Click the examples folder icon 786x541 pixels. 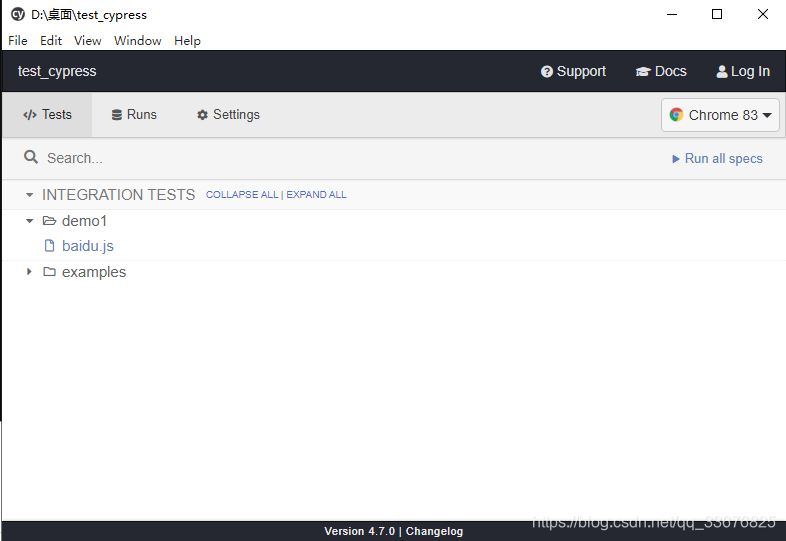[49, 272]
